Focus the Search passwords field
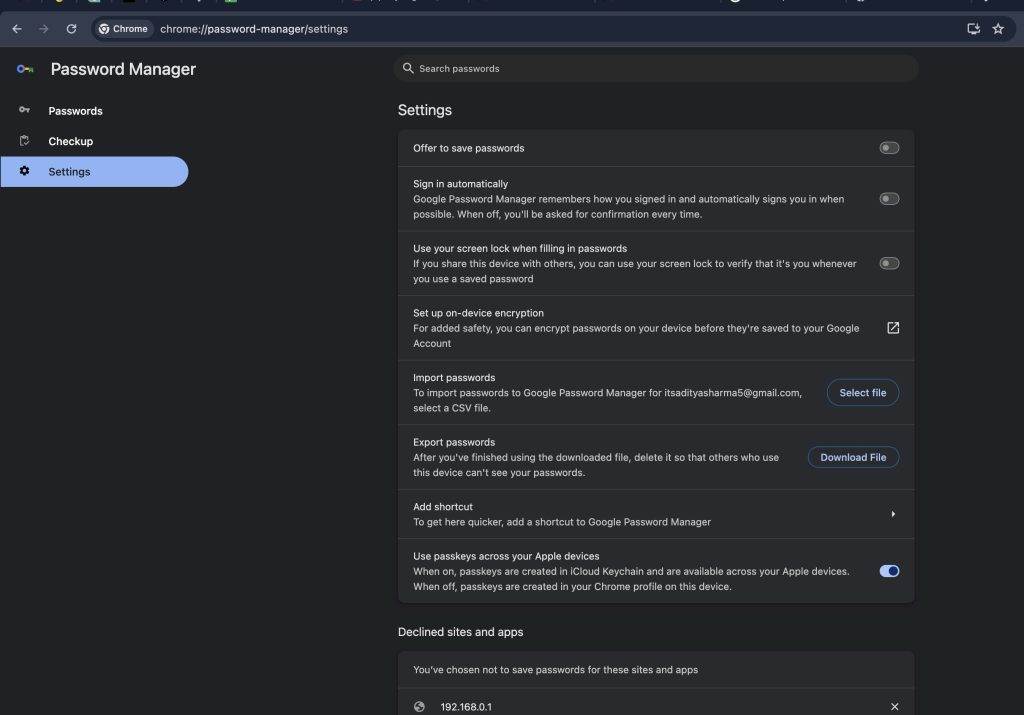The height and width of the screenshot is (715, 1024). (660, 69)
